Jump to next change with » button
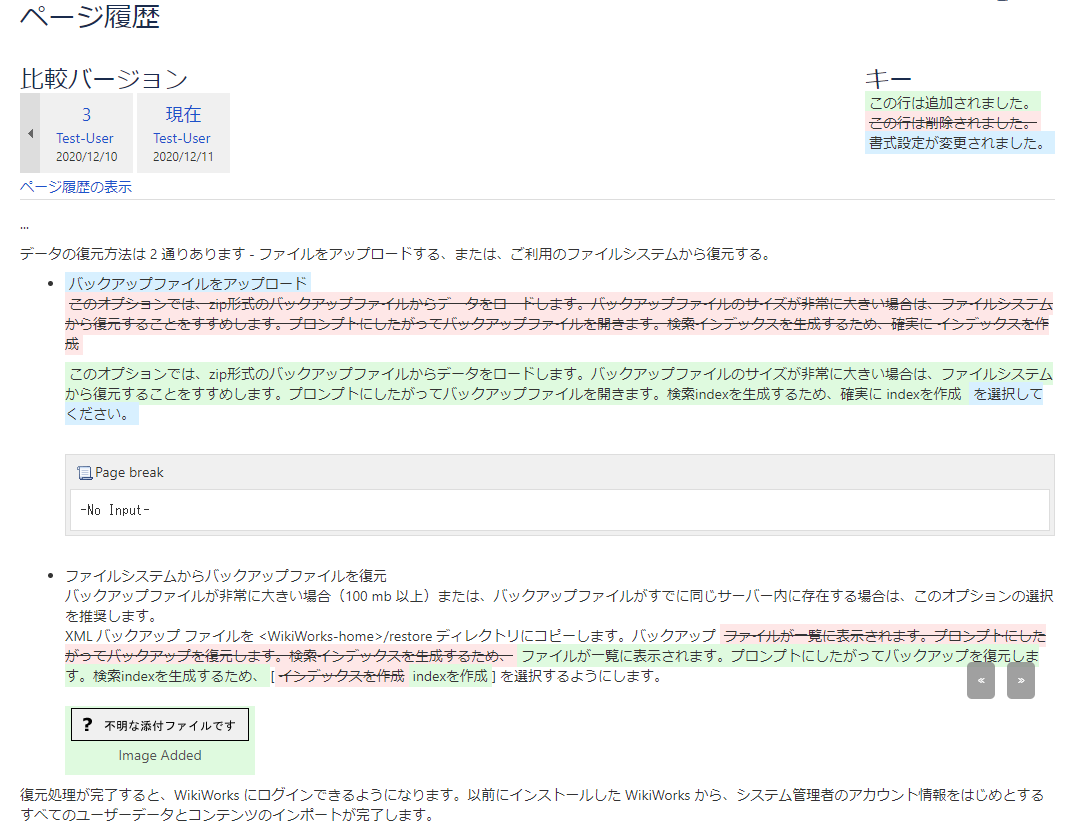 click(x=1020, y=680)
